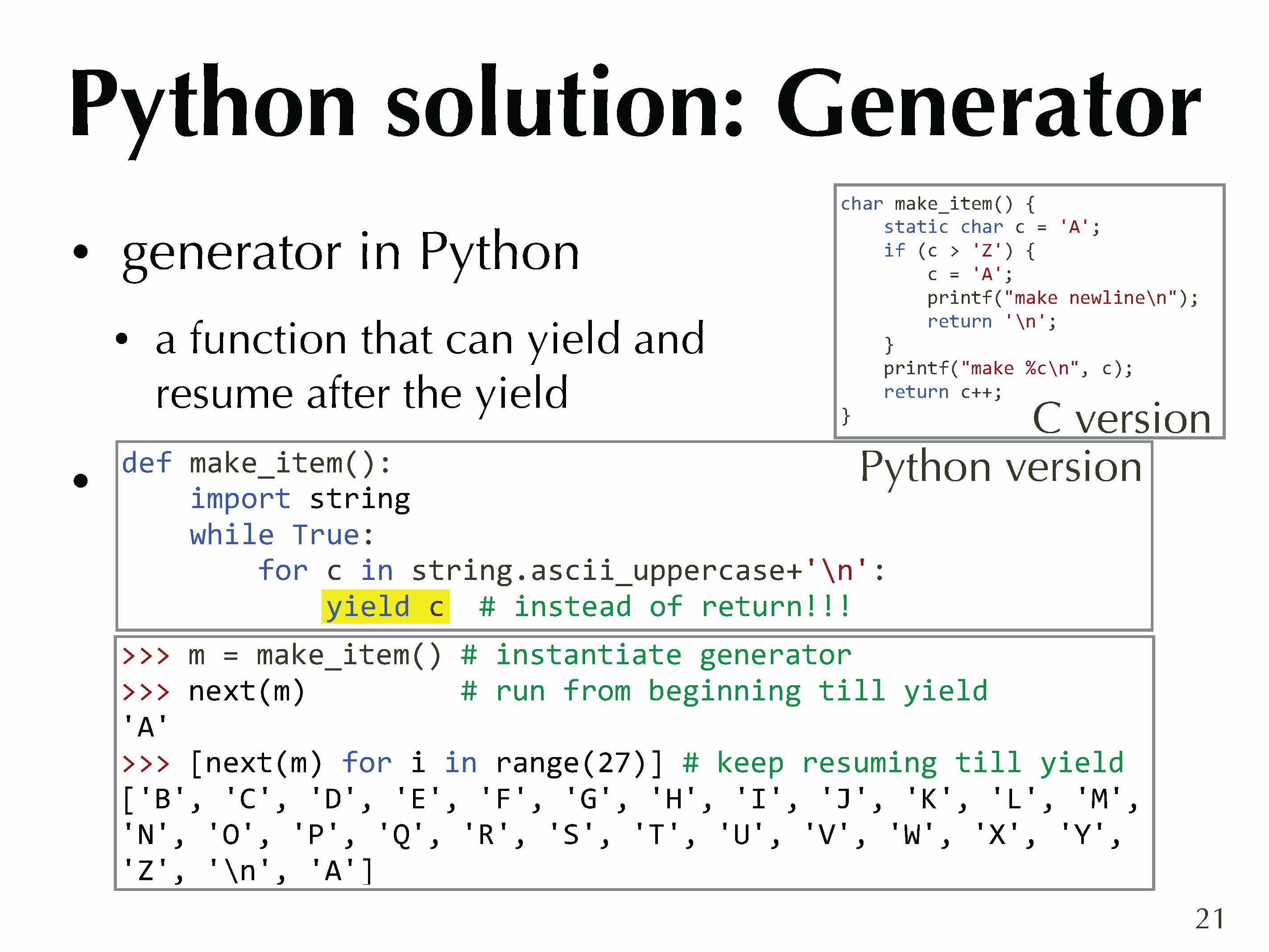Click the '# instantiate generator' comment

click(656, 655)
